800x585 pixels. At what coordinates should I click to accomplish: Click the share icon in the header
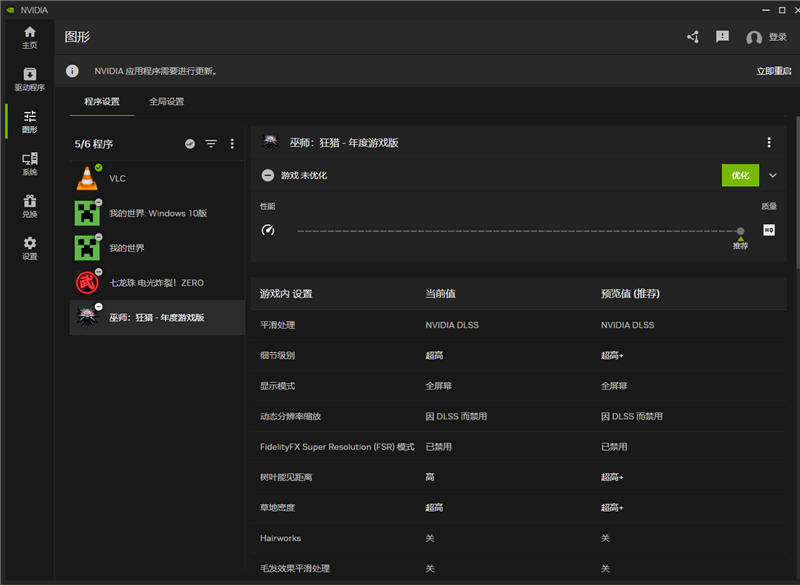pos(692,36)
